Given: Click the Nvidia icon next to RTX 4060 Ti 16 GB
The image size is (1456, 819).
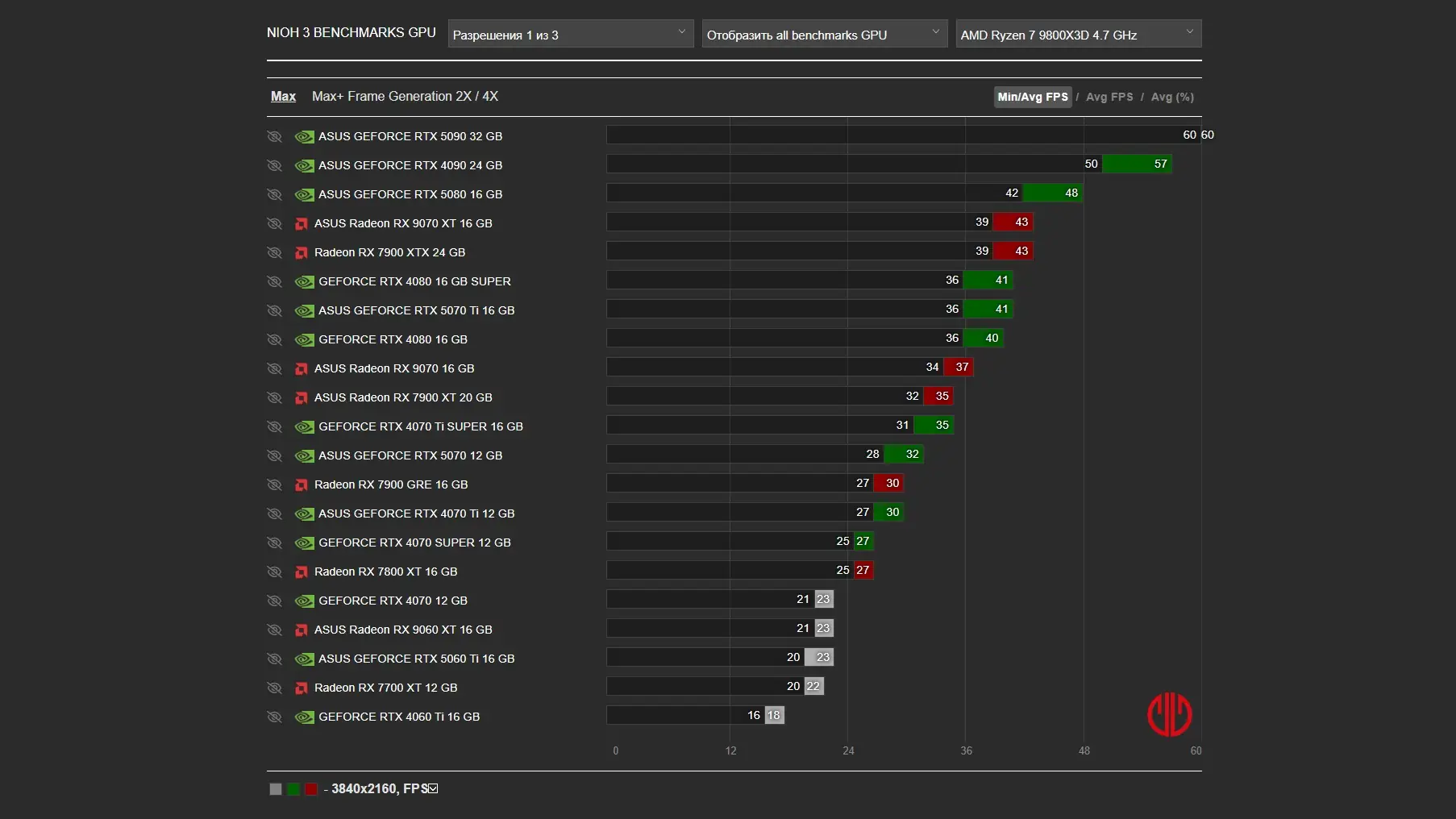Looking at the screenshot, I should (304, 717).
